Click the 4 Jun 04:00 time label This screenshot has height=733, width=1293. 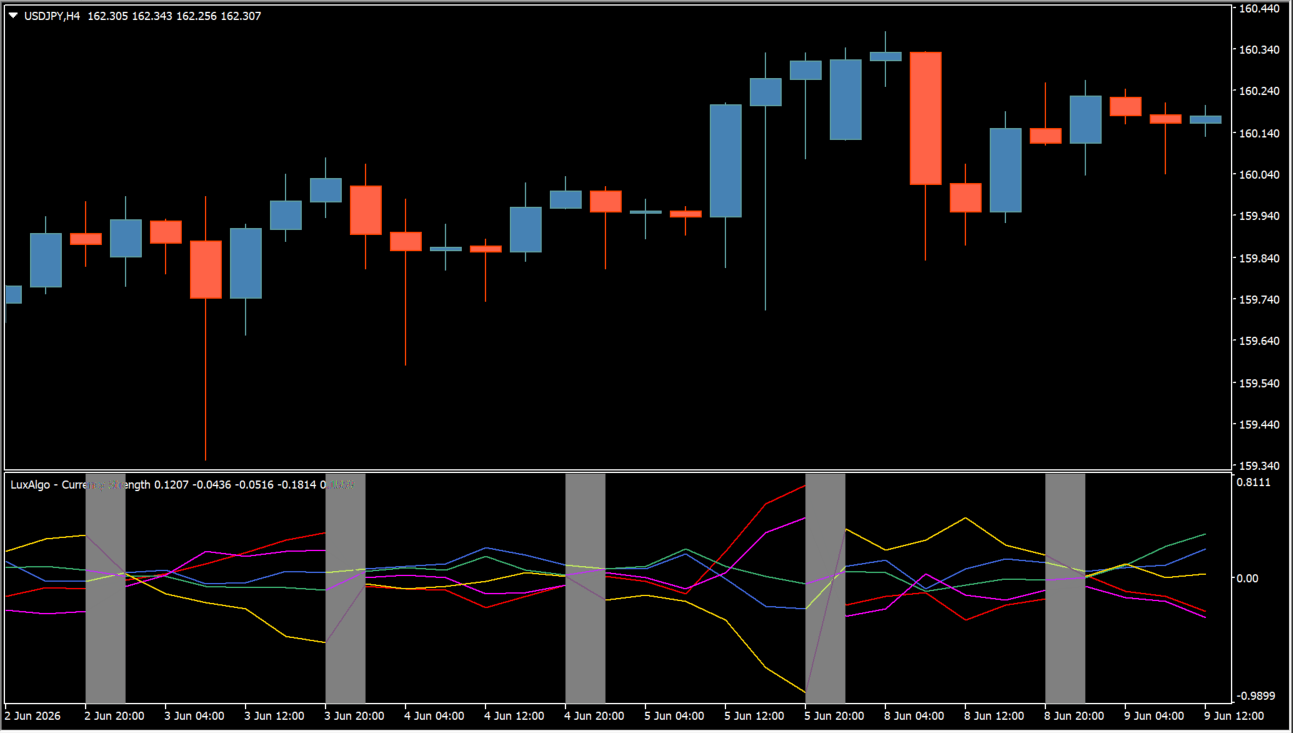click(434, 716)
